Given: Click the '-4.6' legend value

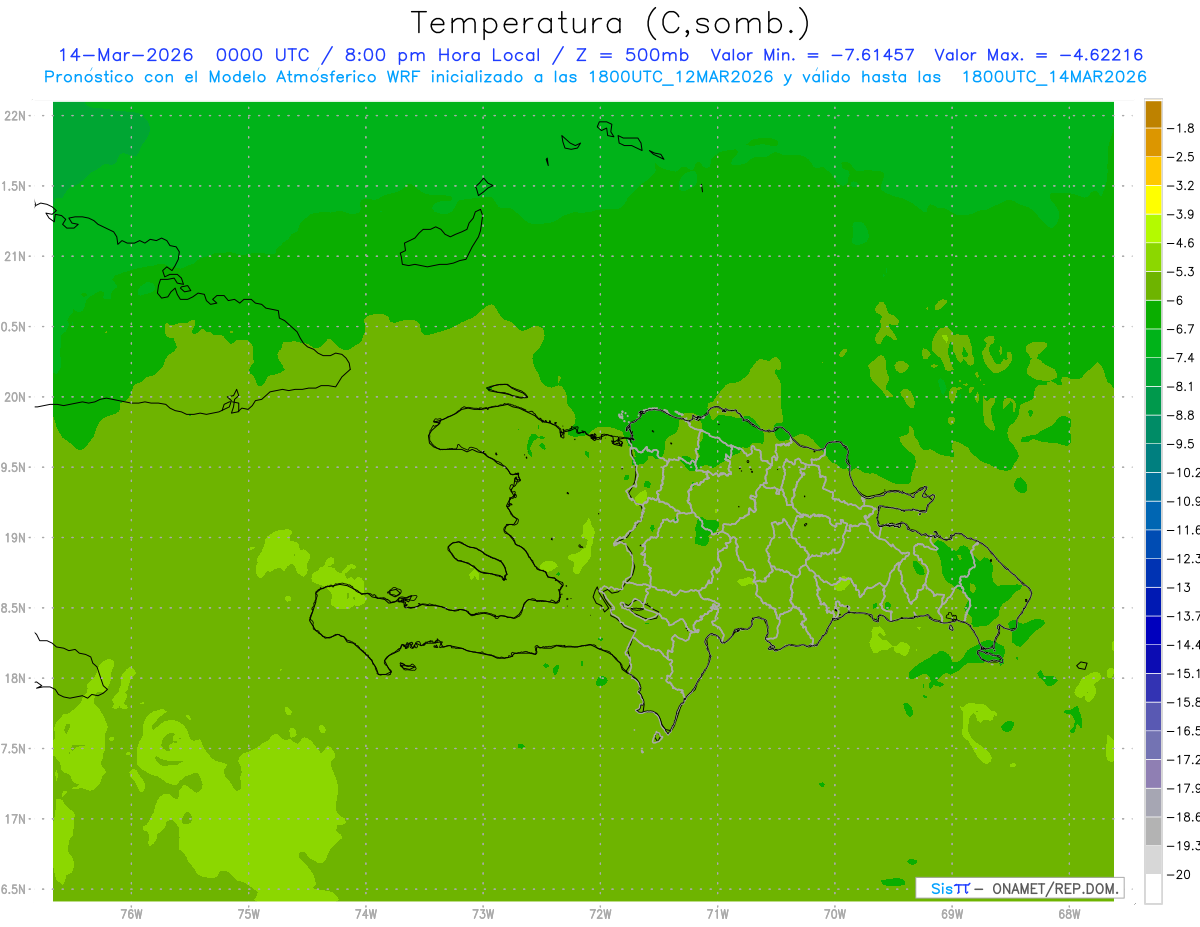Looking at the screenshot, I should (x=1181, y=243).
